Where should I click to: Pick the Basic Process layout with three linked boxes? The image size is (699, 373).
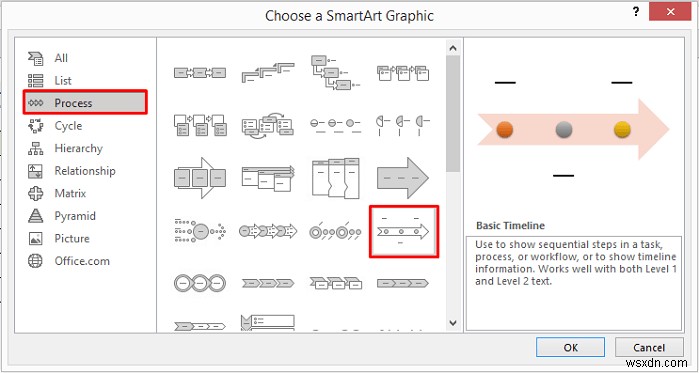click(x=200, y=73)
